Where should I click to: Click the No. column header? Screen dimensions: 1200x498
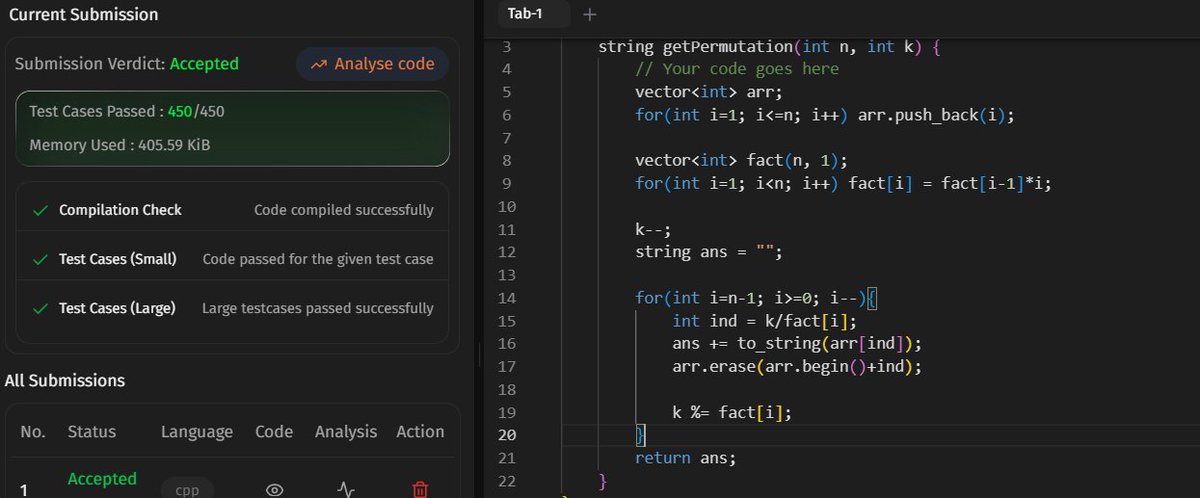pyautogui.click(x=33, y=432)
